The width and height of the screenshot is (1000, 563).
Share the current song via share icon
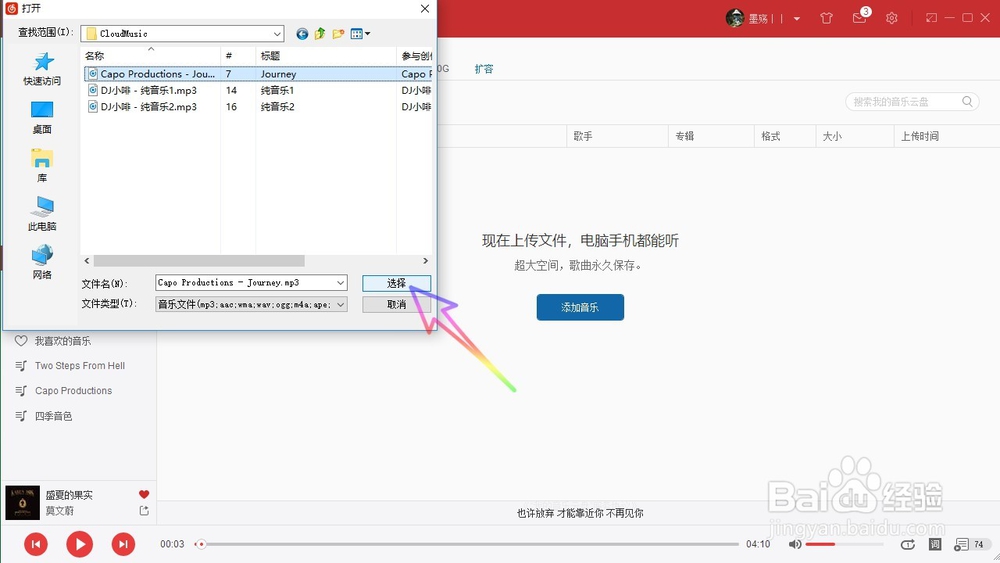tap(144, 511)
